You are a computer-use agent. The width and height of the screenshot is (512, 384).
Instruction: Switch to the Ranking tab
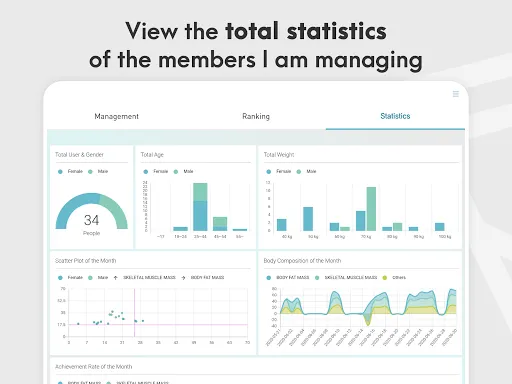256,116
